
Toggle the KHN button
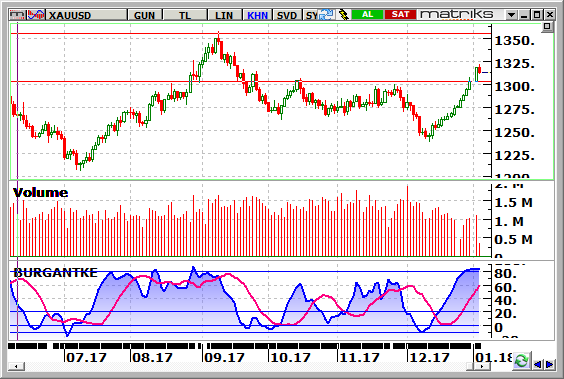coord(258,15)
